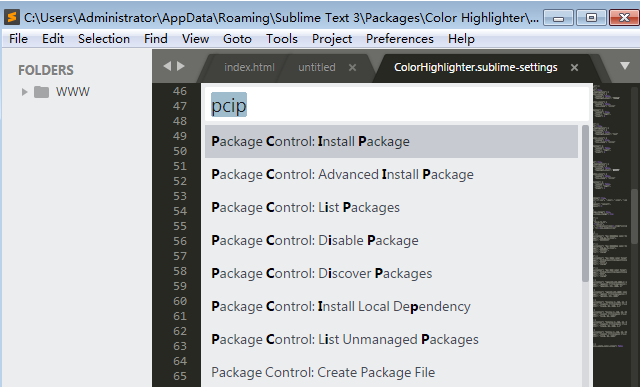The image size is (640, 387).
Task: Choose Package Control: Create Package File
Action: [x=391, y=371]
